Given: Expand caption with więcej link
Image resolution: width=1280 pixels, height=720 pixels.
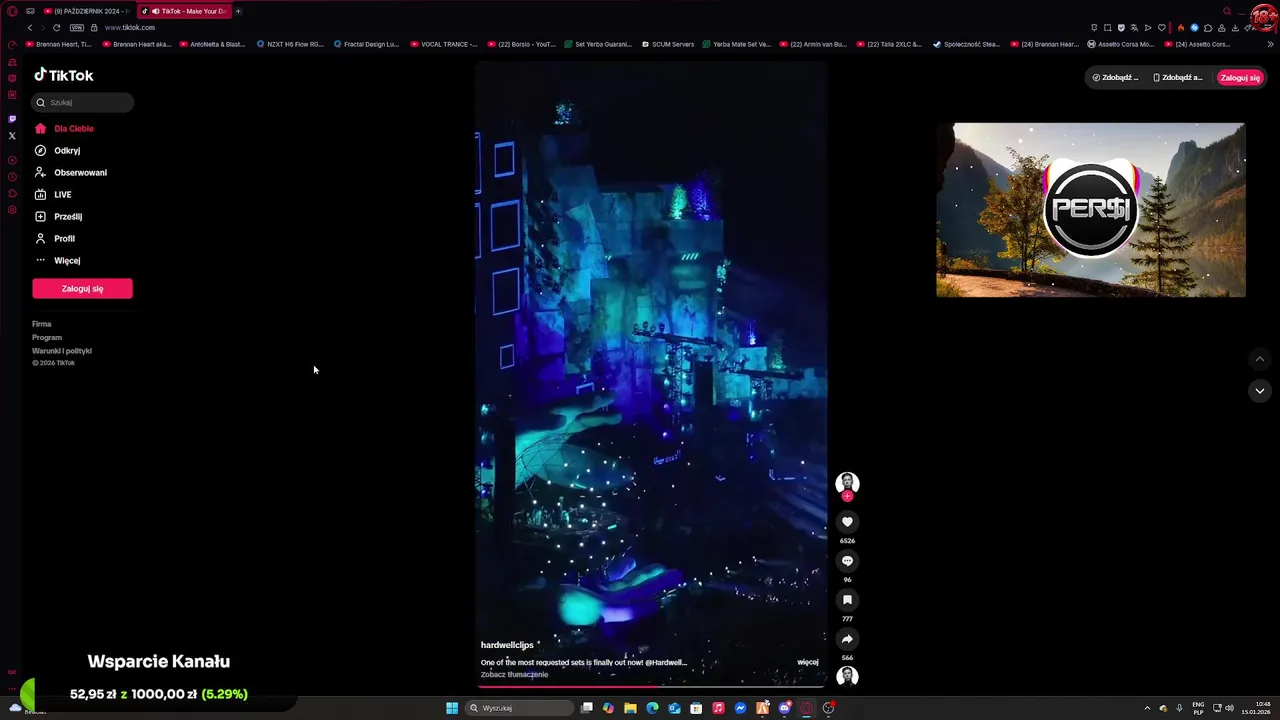Looking at the screenshot, I should click(x=808, y=662).
